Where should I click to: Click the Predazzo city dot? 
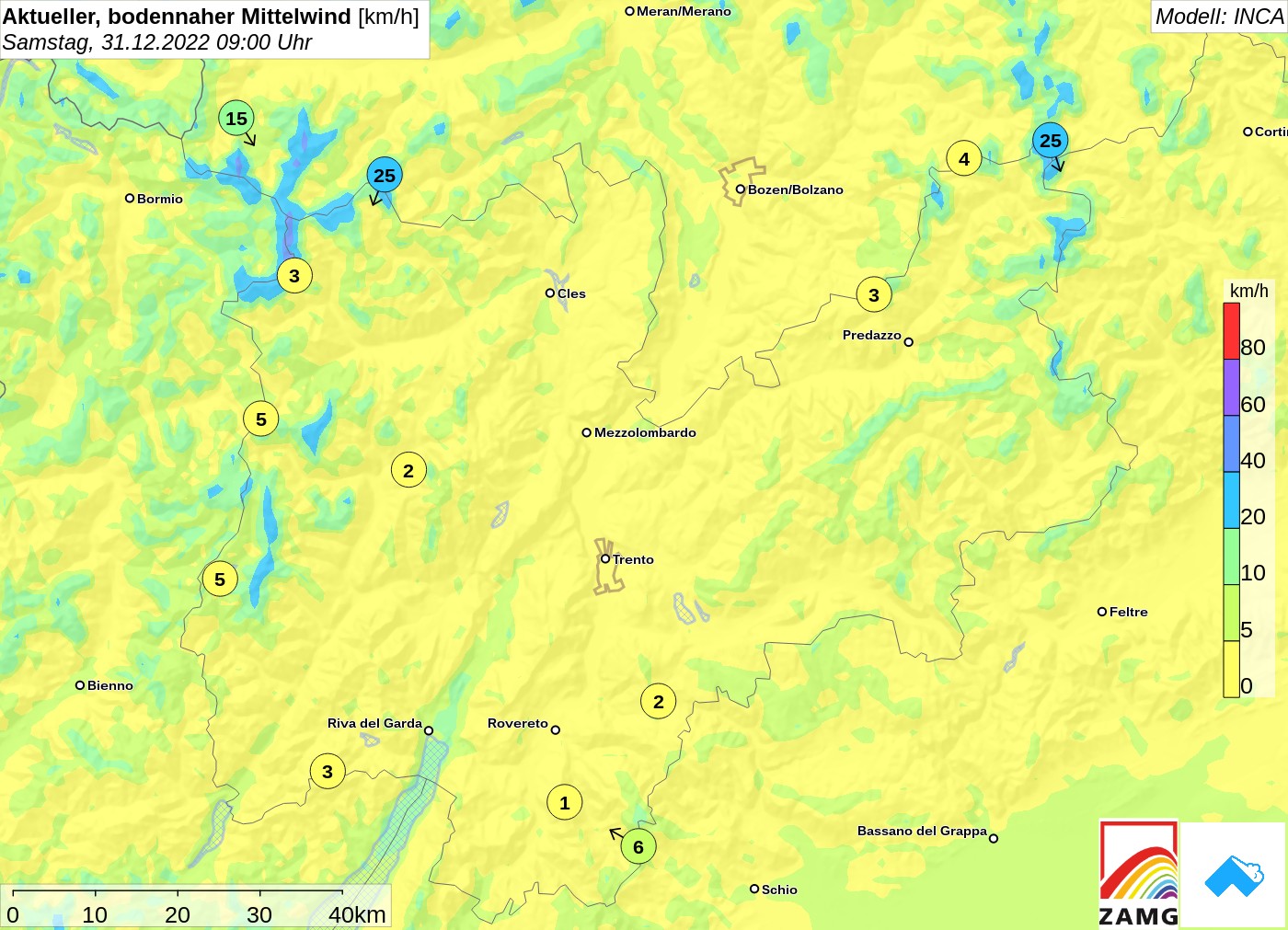(x=909, y=342)
